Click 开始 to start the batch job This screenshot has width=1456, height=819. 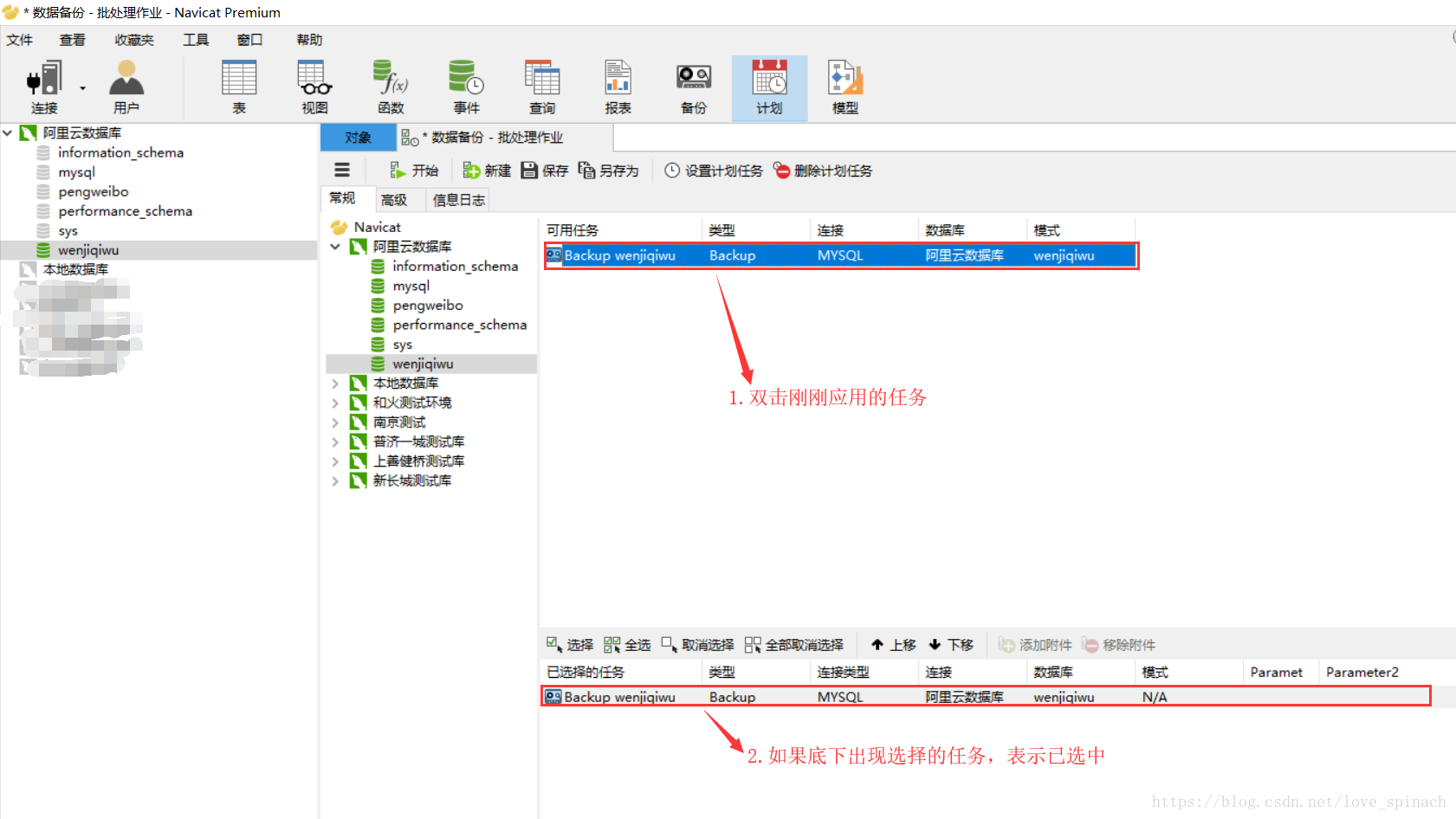coord(414,171)
